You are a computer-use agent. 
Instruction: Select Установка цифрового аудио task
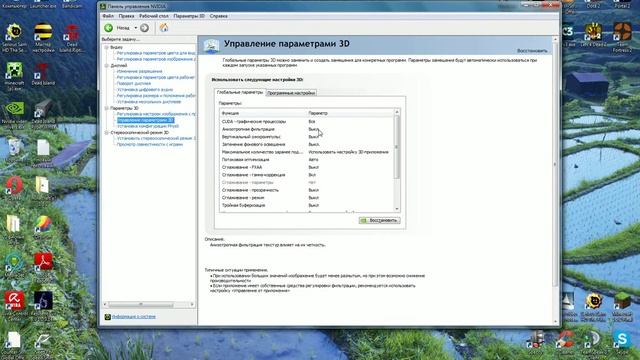tap(144, 90)
